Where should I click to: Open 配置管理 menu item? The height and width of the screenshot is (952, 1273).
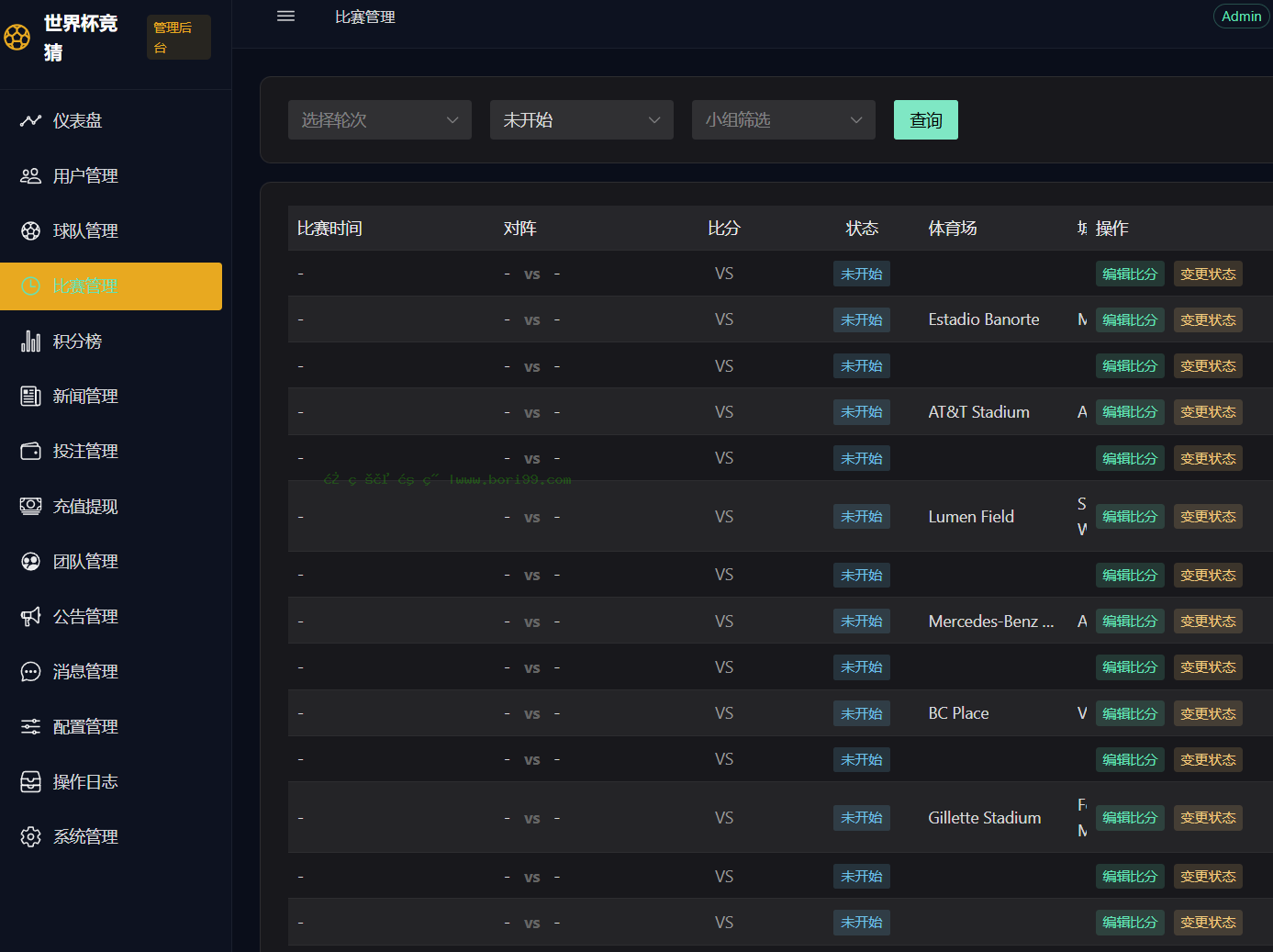[x=111, y=726]
